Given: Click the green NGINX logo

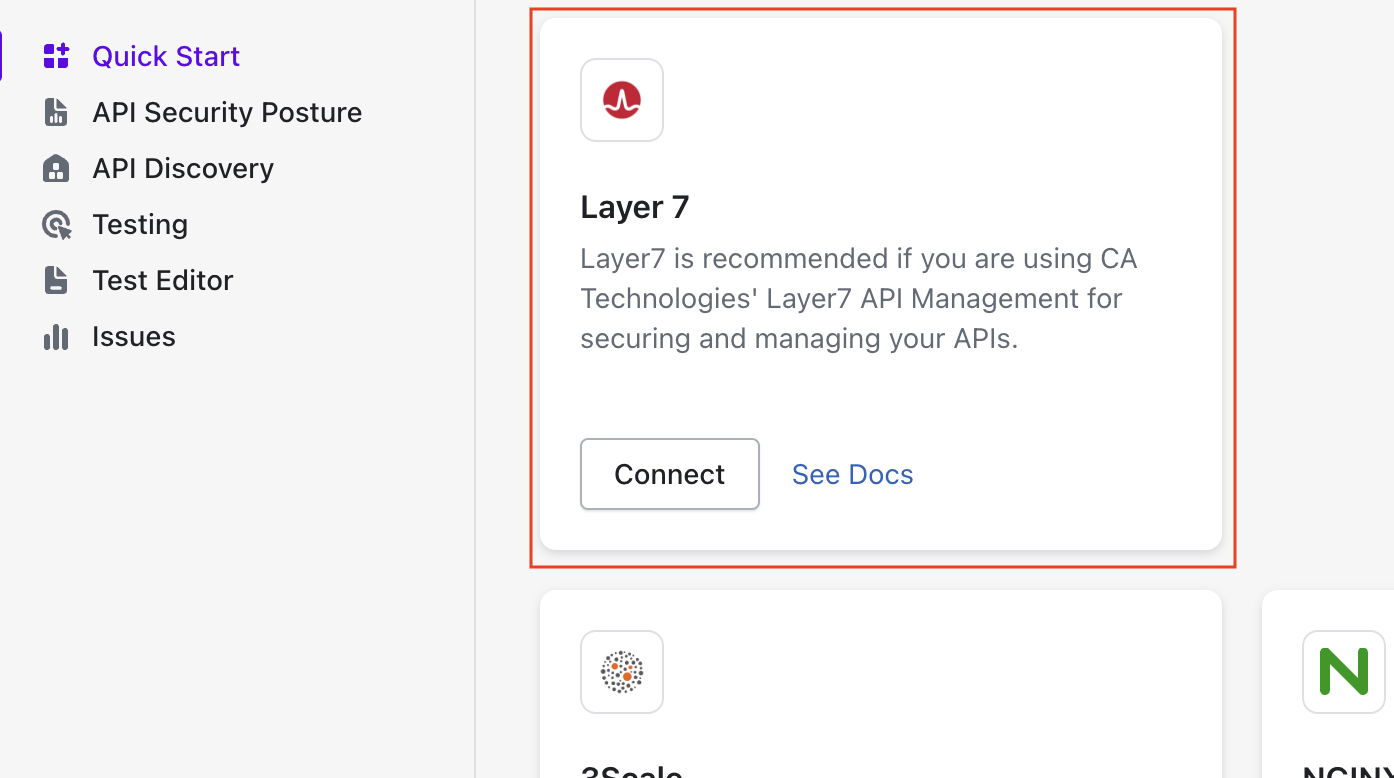Looking at the screenshot, I should 1343,672.
